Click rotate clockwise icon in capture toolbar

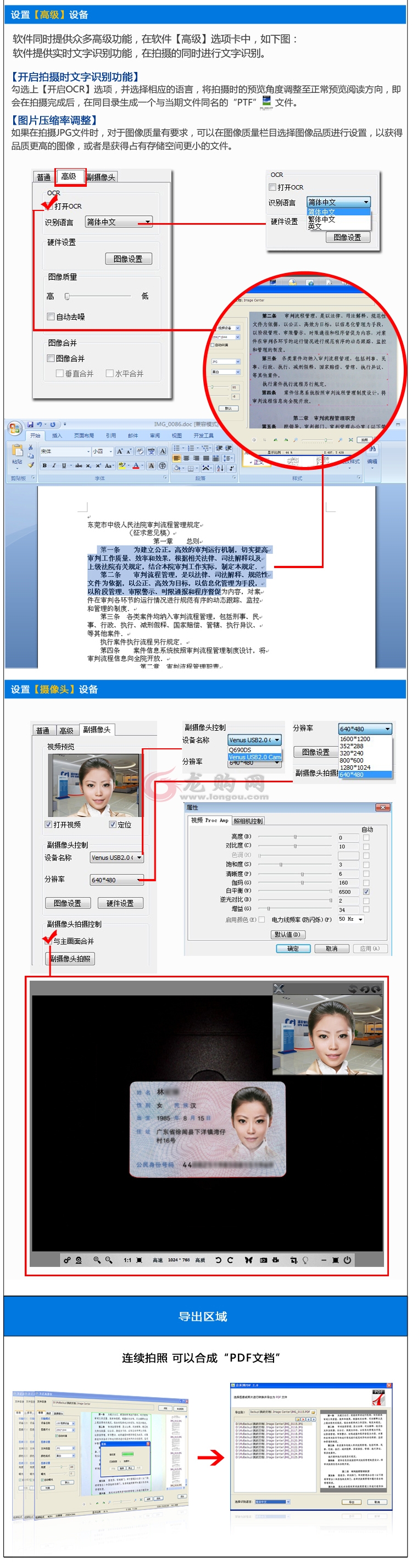(x=230, y=1260)
